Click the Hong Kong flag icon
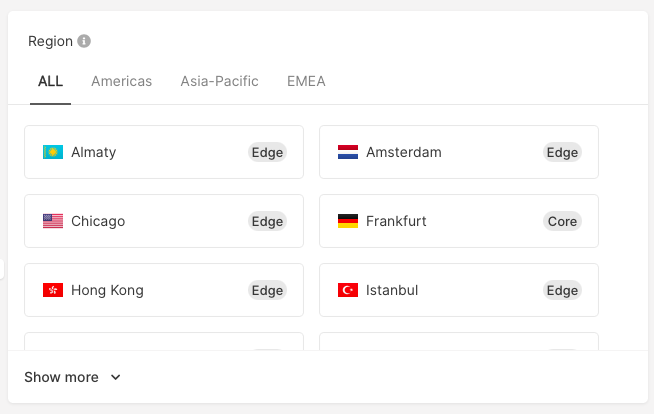This screenshot has height=414, width=654. click(x=53, y=290)
